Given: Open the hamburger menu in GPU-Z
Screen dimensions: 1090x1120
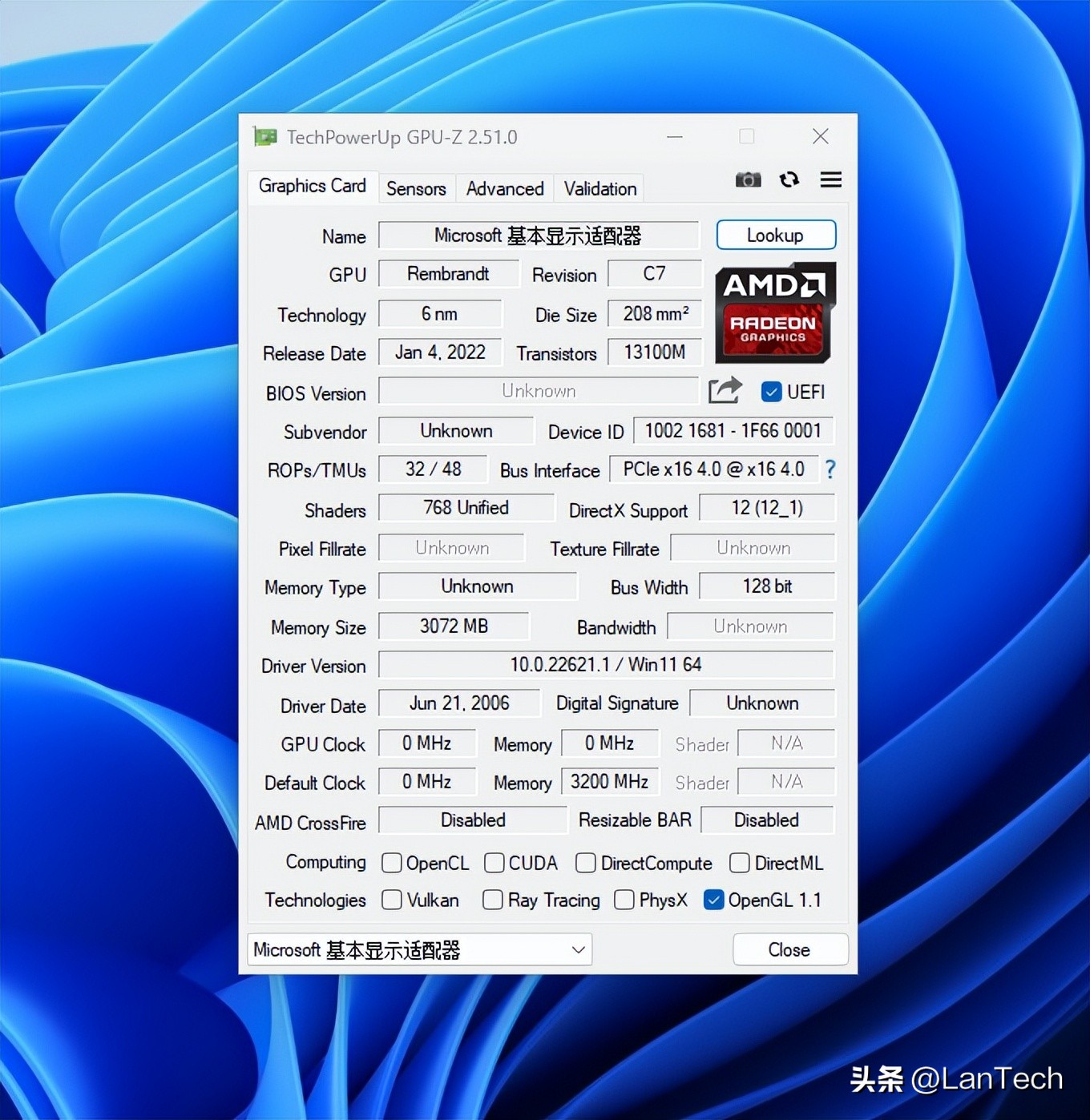Looking at the screenshot, I should pyautogui.click(x=831, y=179).
